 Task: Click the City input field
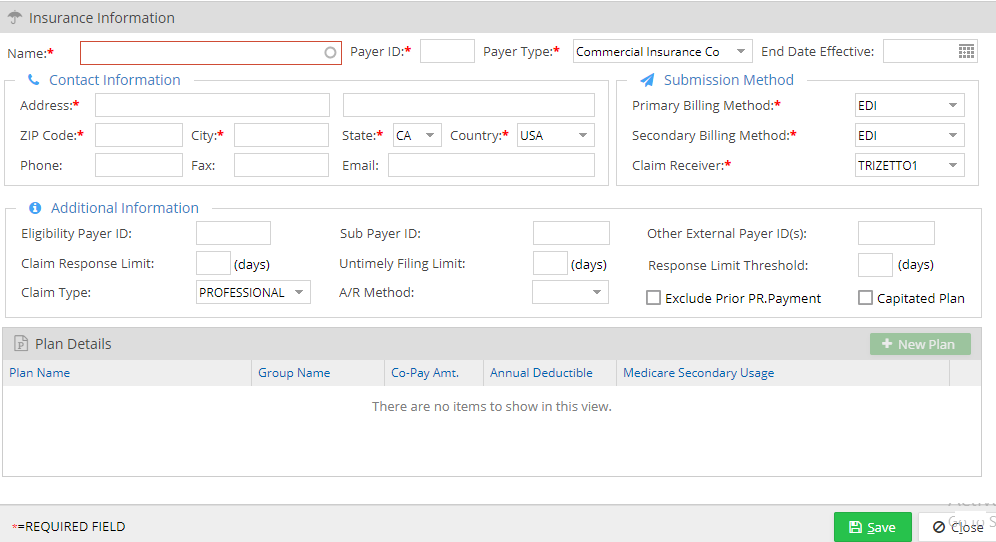pyautogui.click(x=281, y=135)
